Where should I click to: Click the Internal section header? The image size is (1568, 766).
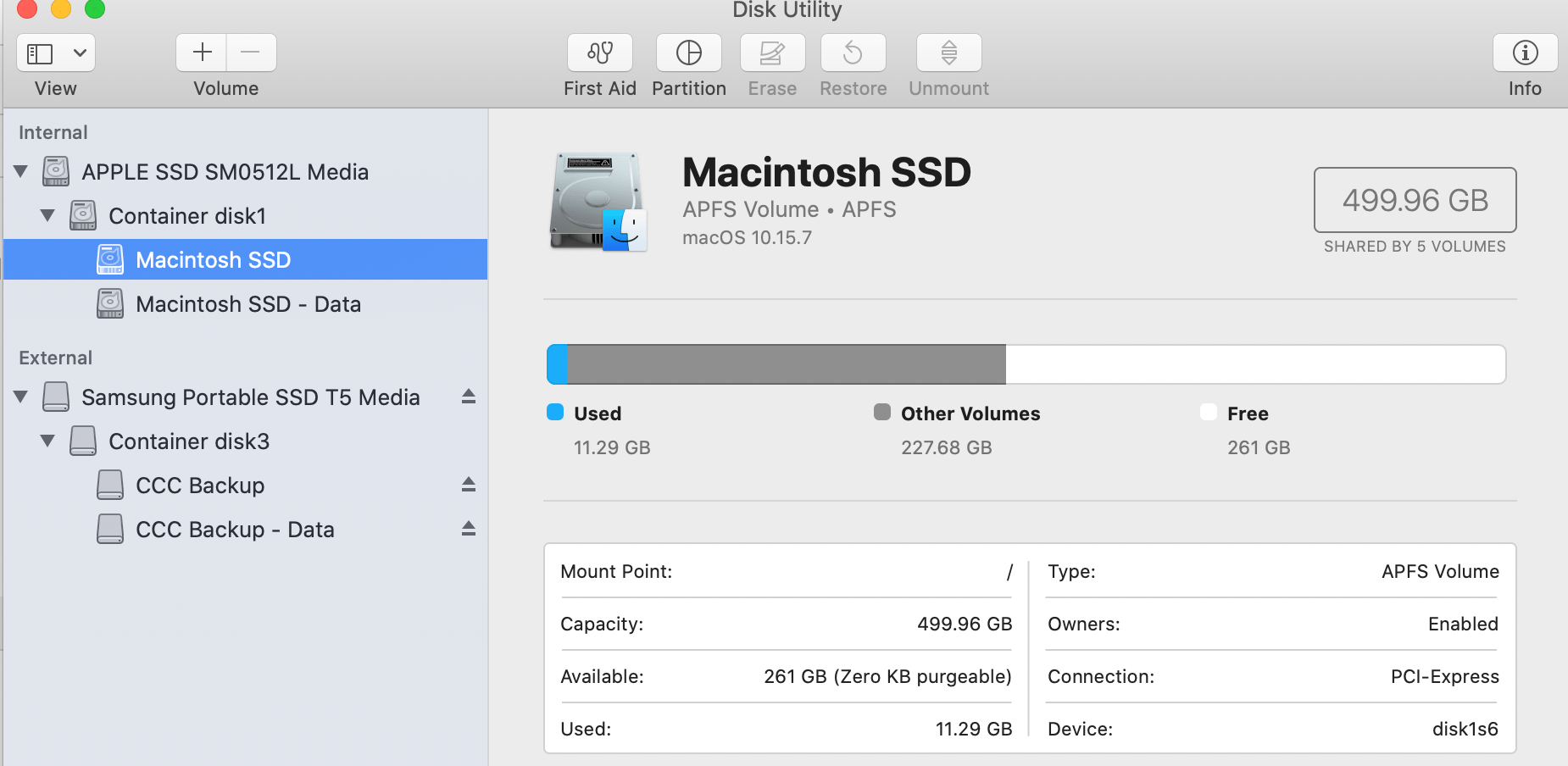click(53, 132)
